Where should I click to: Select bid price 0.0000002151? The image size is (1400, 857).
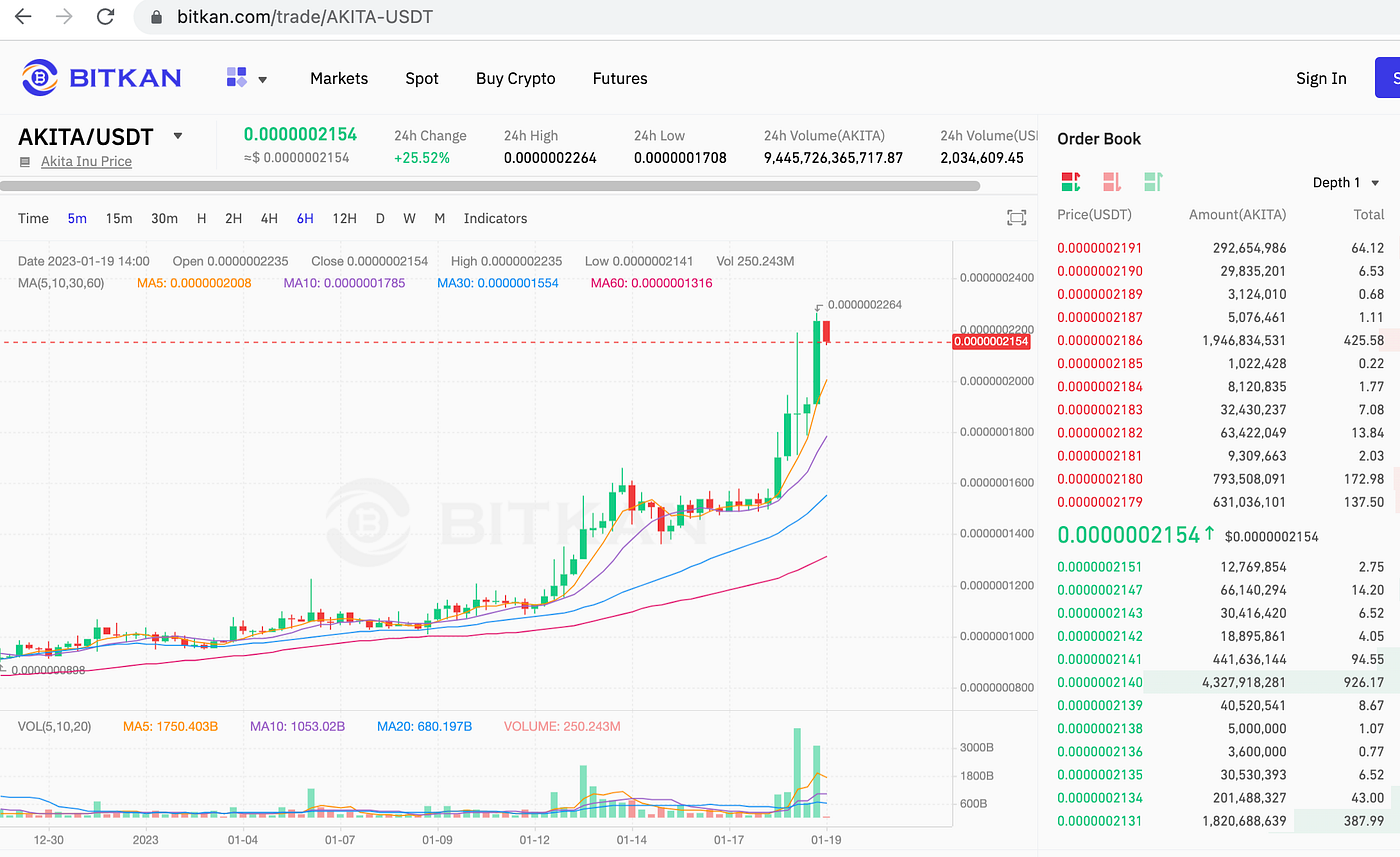1099,567
